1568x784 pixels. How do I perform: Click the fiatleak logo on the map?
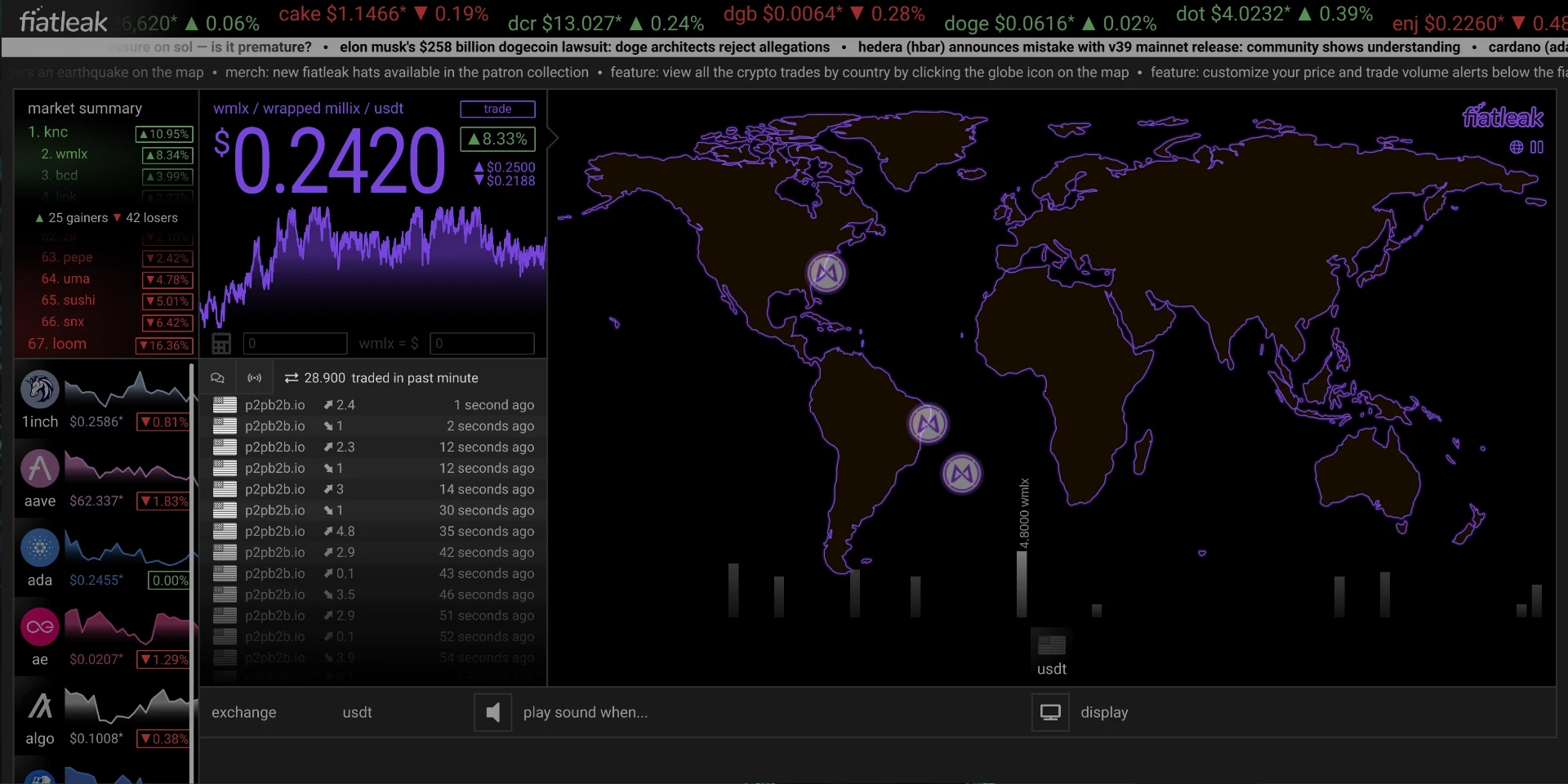click(1503, 118)
